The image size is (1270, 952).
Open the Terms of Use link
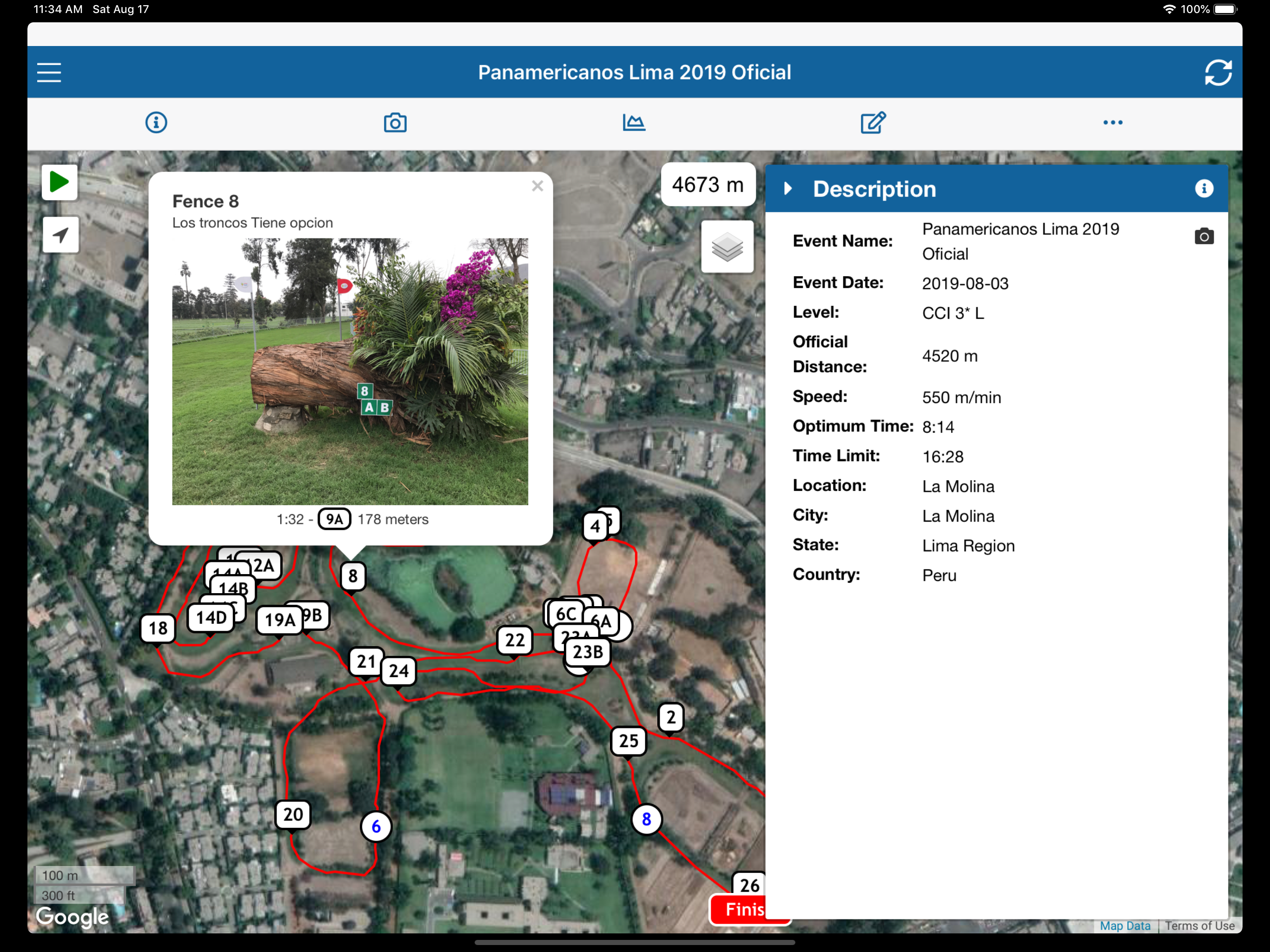coord(1199,926)
